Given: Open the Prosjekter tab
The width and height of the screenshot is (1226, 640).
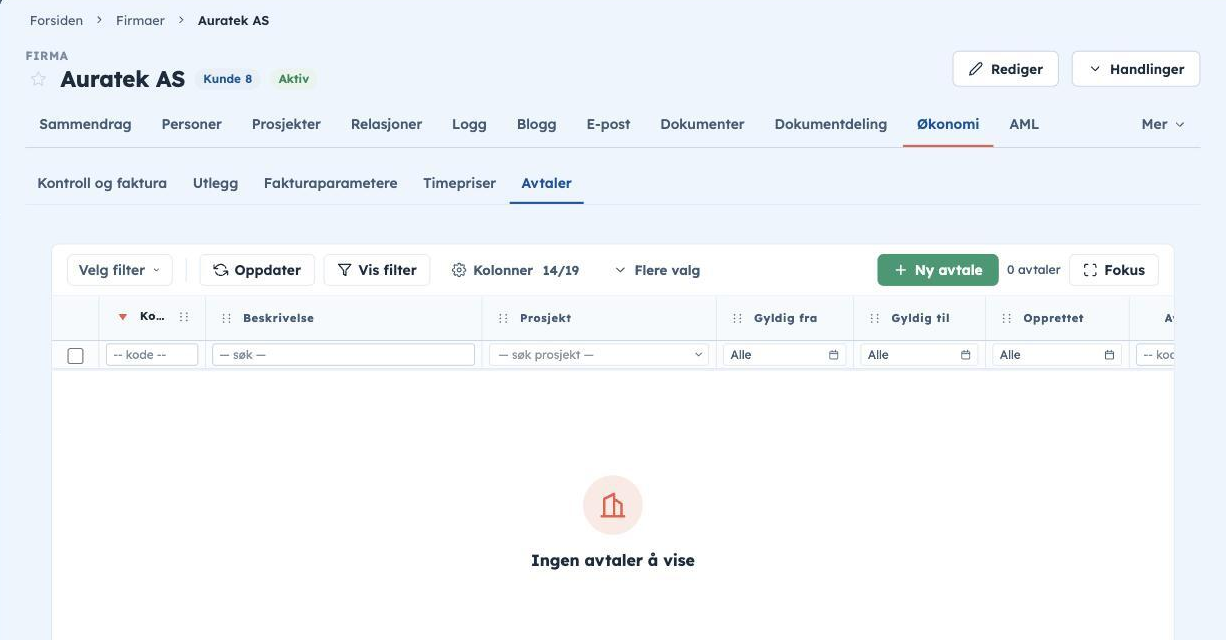Looking at the screenshot, I should pyautogui.click(x=286, y=124).
